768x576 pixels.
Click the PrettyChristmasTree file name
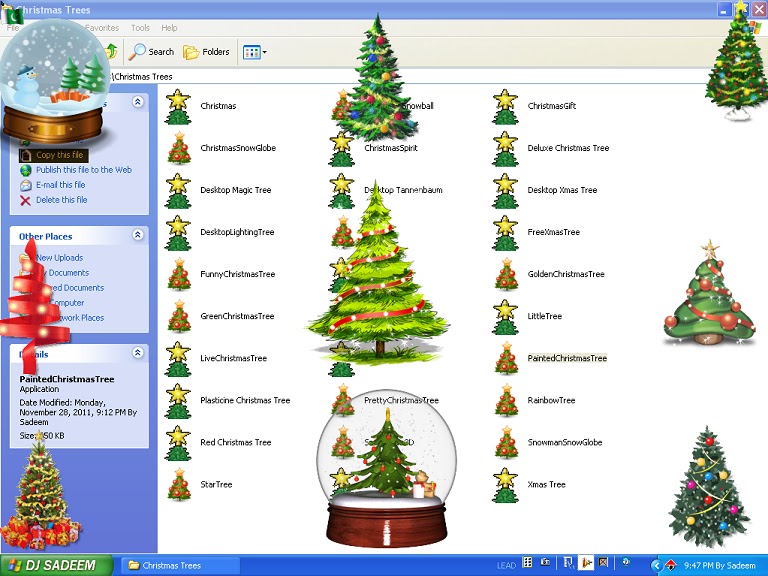pyautogui.click(x=401, y=401)
